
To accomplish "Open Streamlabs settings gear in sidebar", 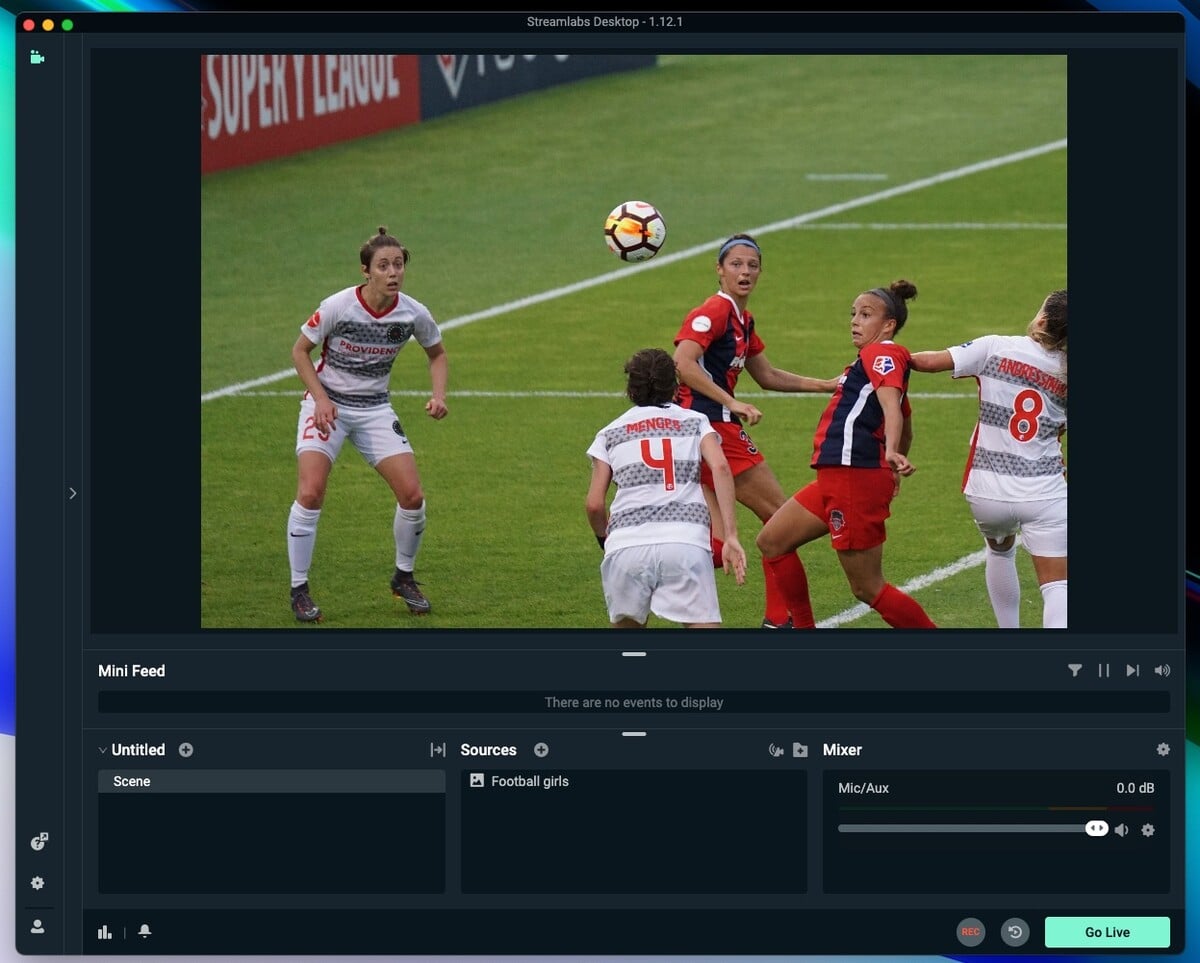I will pyautogui.click(x=38, y=883).
